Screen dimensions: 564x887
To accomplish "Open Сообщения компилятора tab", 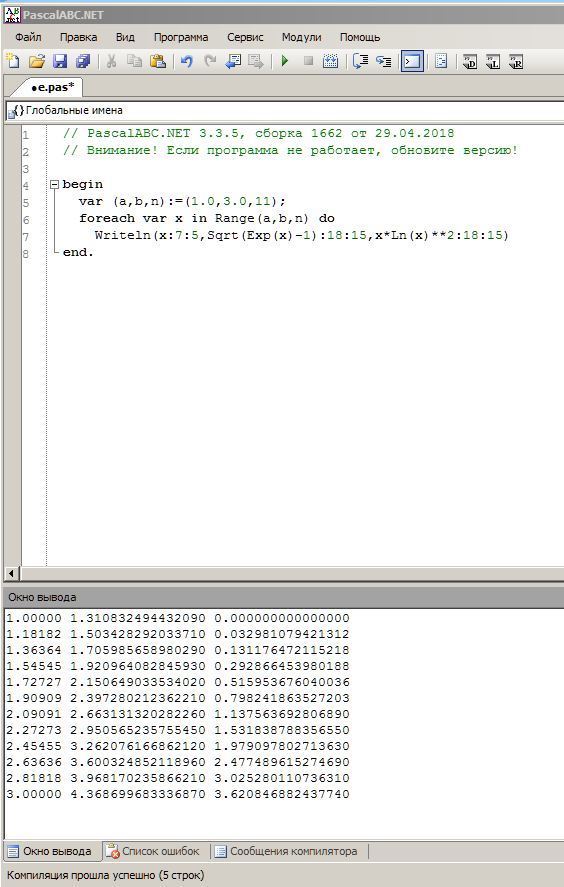I will coord(287,851).
